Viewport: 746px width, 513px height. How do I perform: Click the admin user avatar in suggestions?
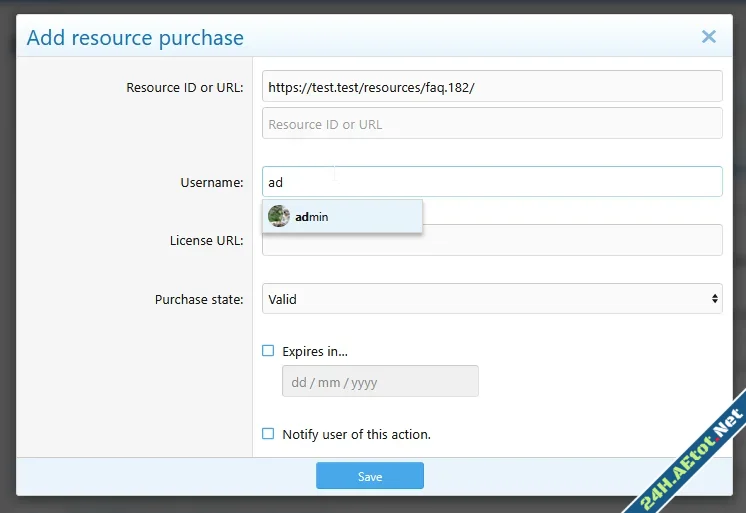tap(279, 216)
